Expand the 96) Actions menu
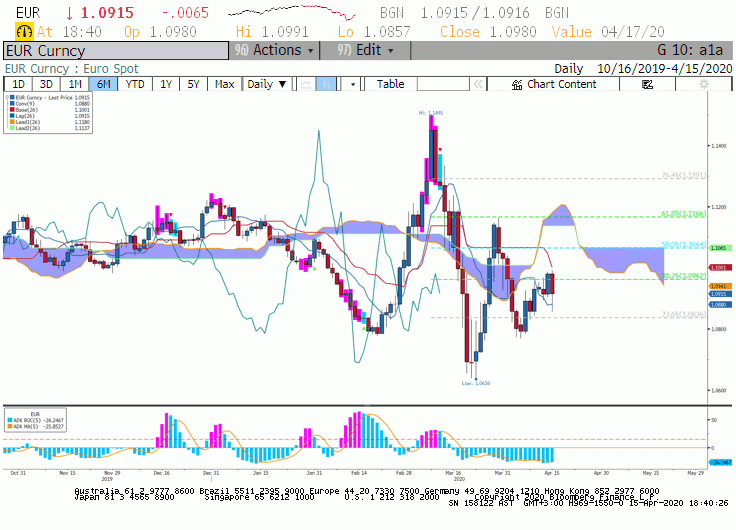Screen dimensions: 736x530 274,50
